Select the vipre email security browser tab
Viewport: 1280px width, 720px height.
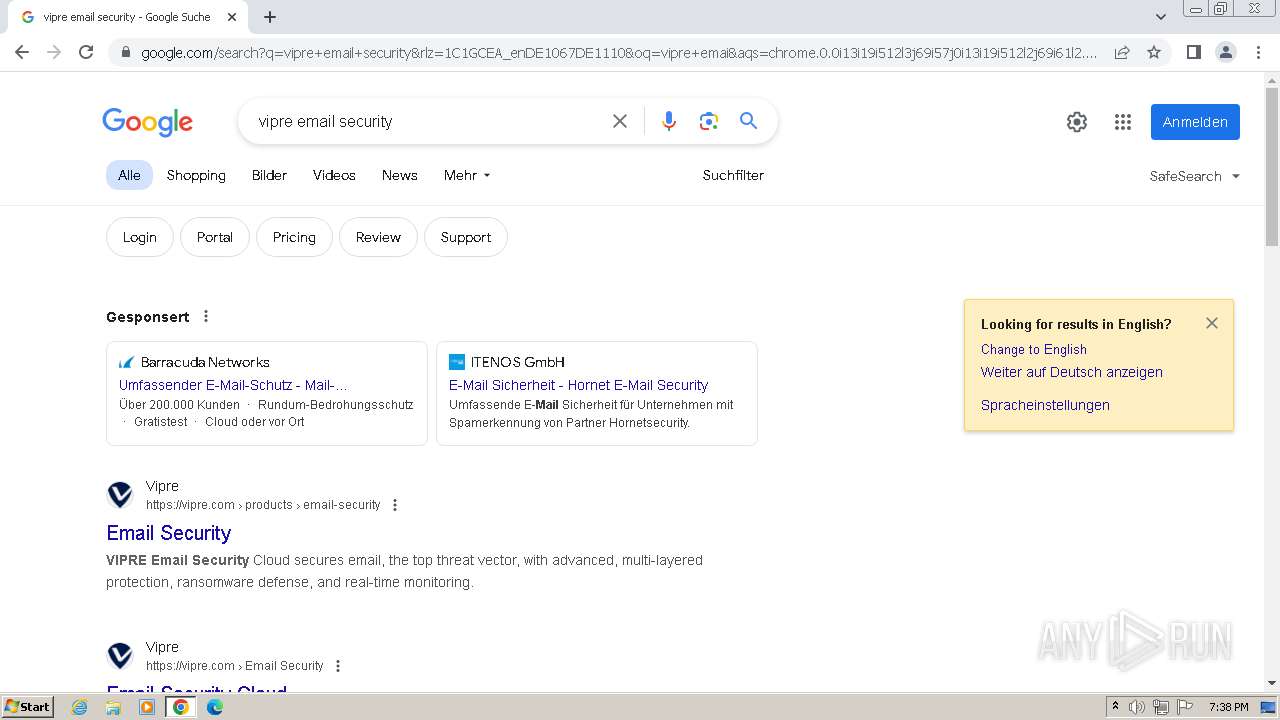(126, 17)
